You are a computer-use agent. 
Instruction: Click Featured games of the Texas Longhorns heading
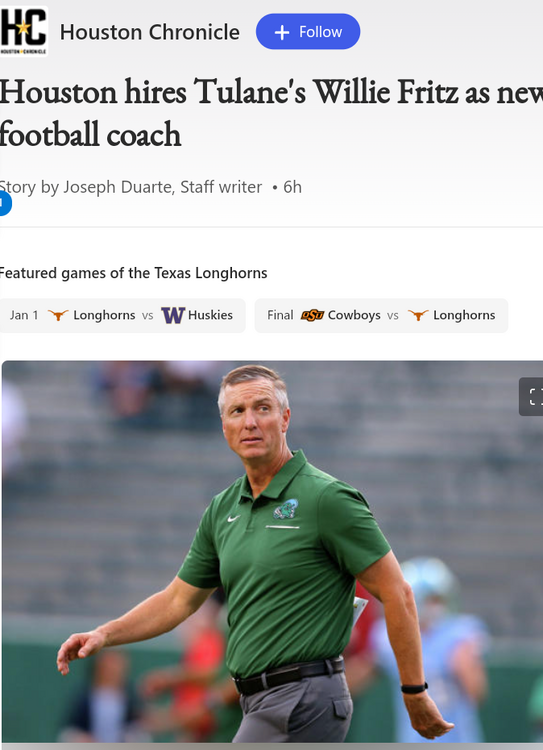click(x=133, y=273)
